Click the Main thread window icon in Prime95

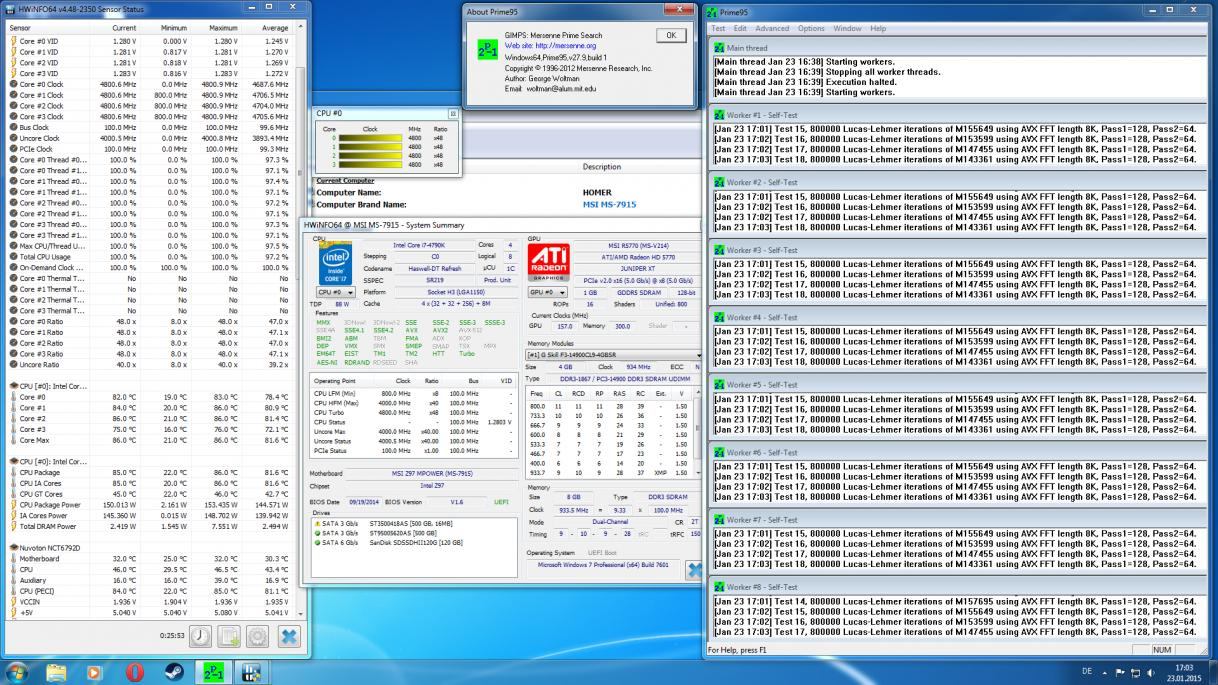pyautogui.click(x=720, y=48)
